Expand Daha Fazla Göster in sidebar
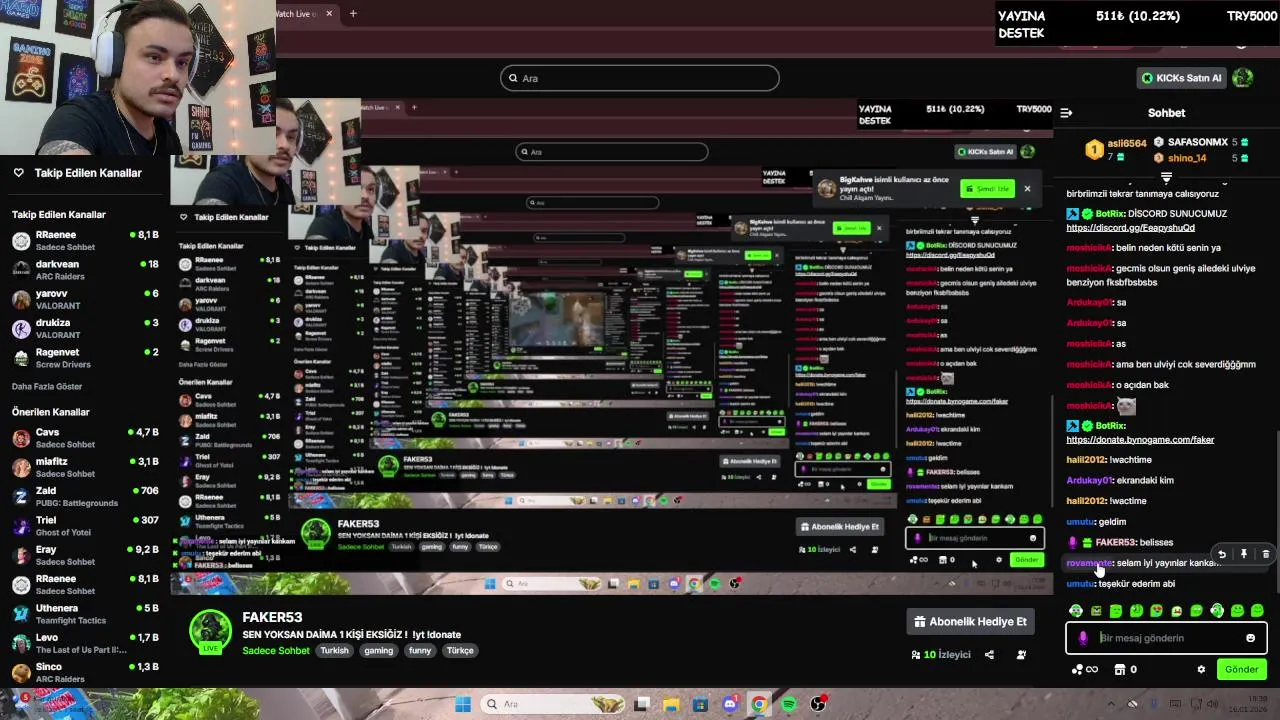 [x=47, y=386]
